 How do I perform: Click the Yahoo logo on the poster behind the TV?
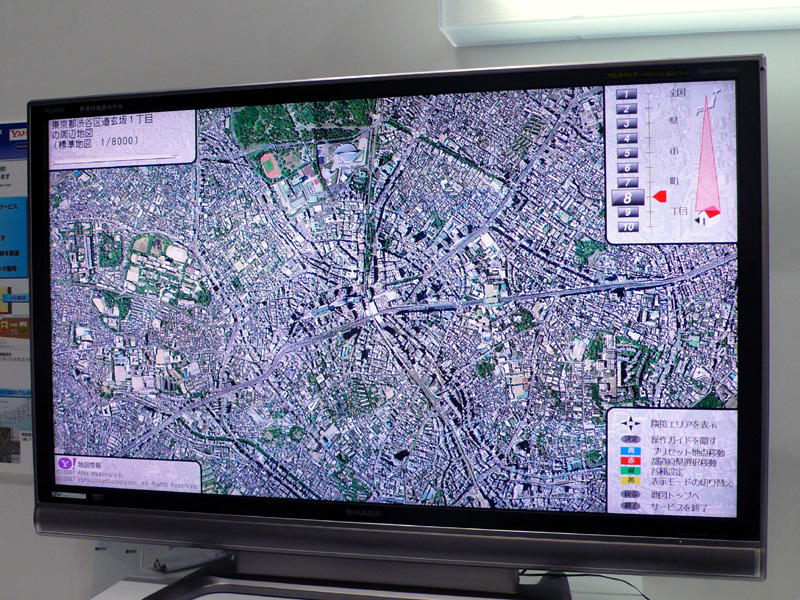(x=18, y=134)
